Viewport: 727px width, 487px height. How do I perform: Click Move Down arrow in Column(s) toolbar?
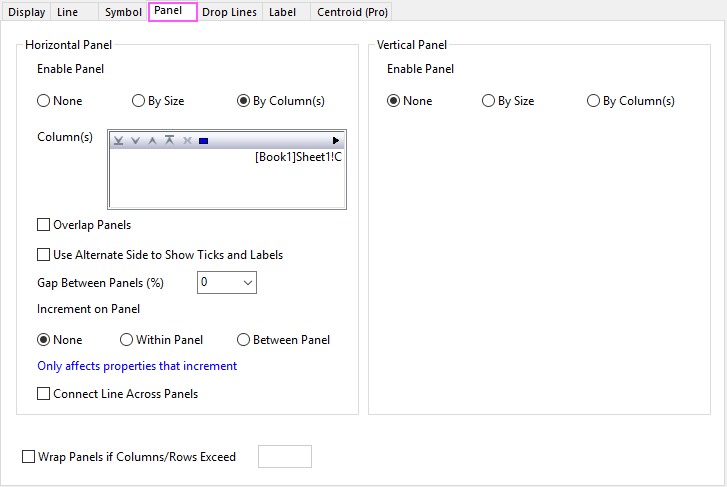(x=135, y=141)
